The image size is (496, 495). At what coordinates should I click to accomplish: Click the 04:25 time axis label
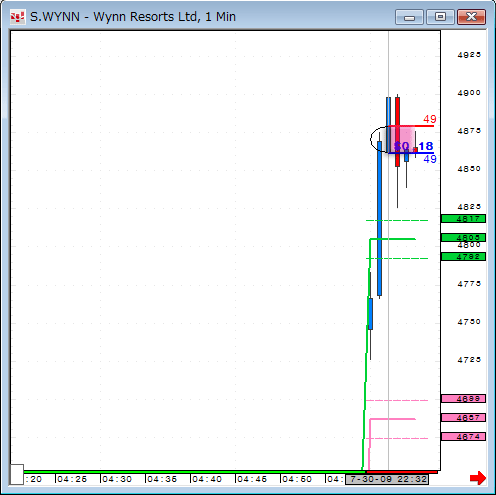click(72, 479)
